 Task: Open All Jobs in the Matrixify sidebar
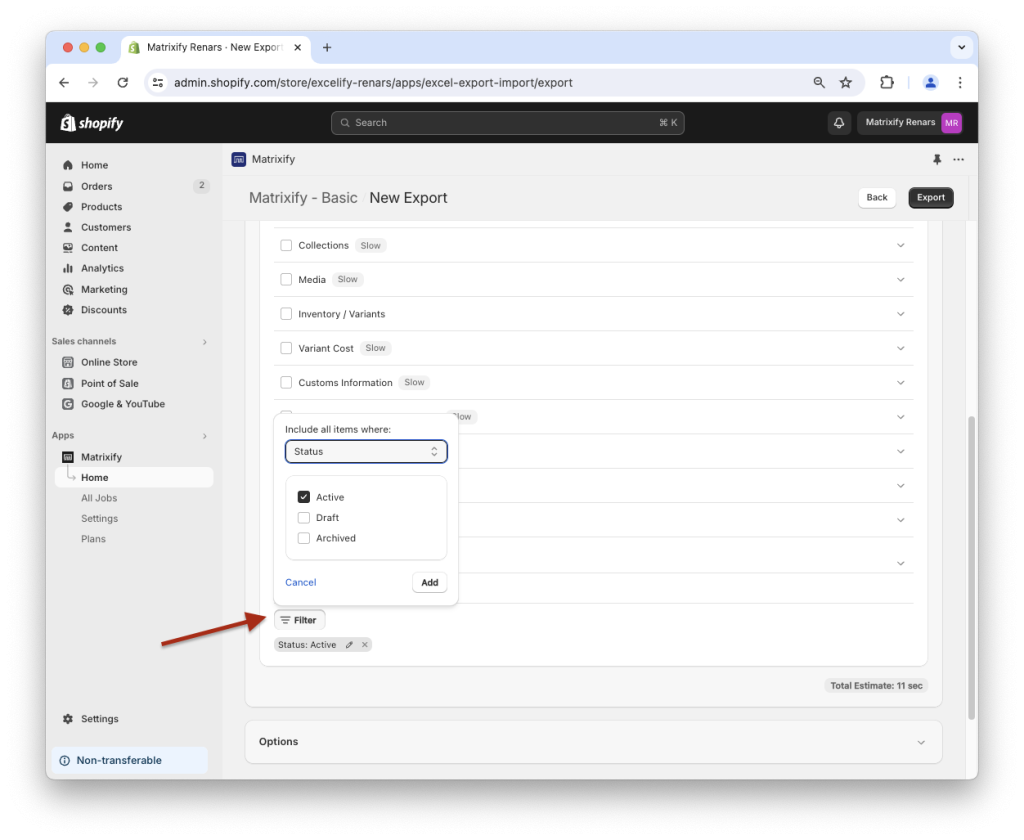point(99,497)
